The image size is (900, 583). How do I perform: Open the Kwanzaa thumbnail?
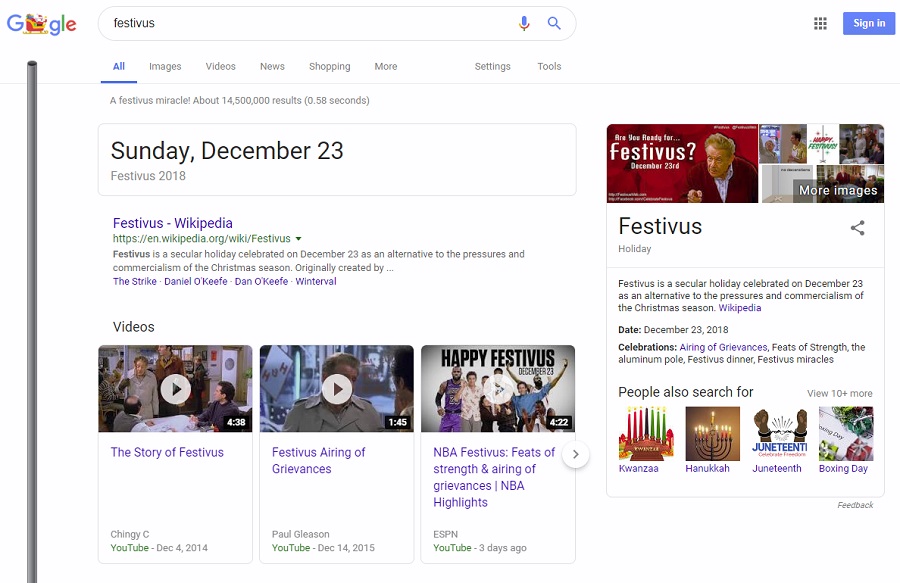pos(646,433)
